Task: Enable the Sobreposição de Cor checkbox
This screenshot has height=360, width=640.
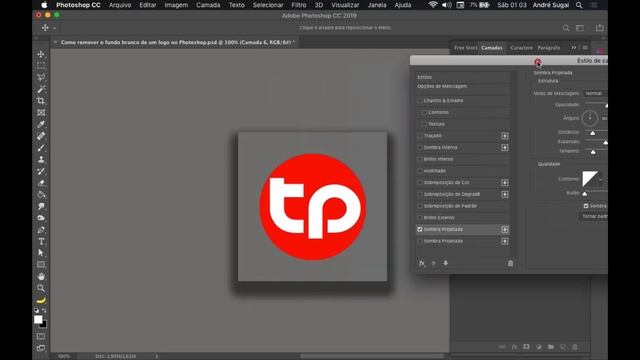Action: click(x=420, y=182)
